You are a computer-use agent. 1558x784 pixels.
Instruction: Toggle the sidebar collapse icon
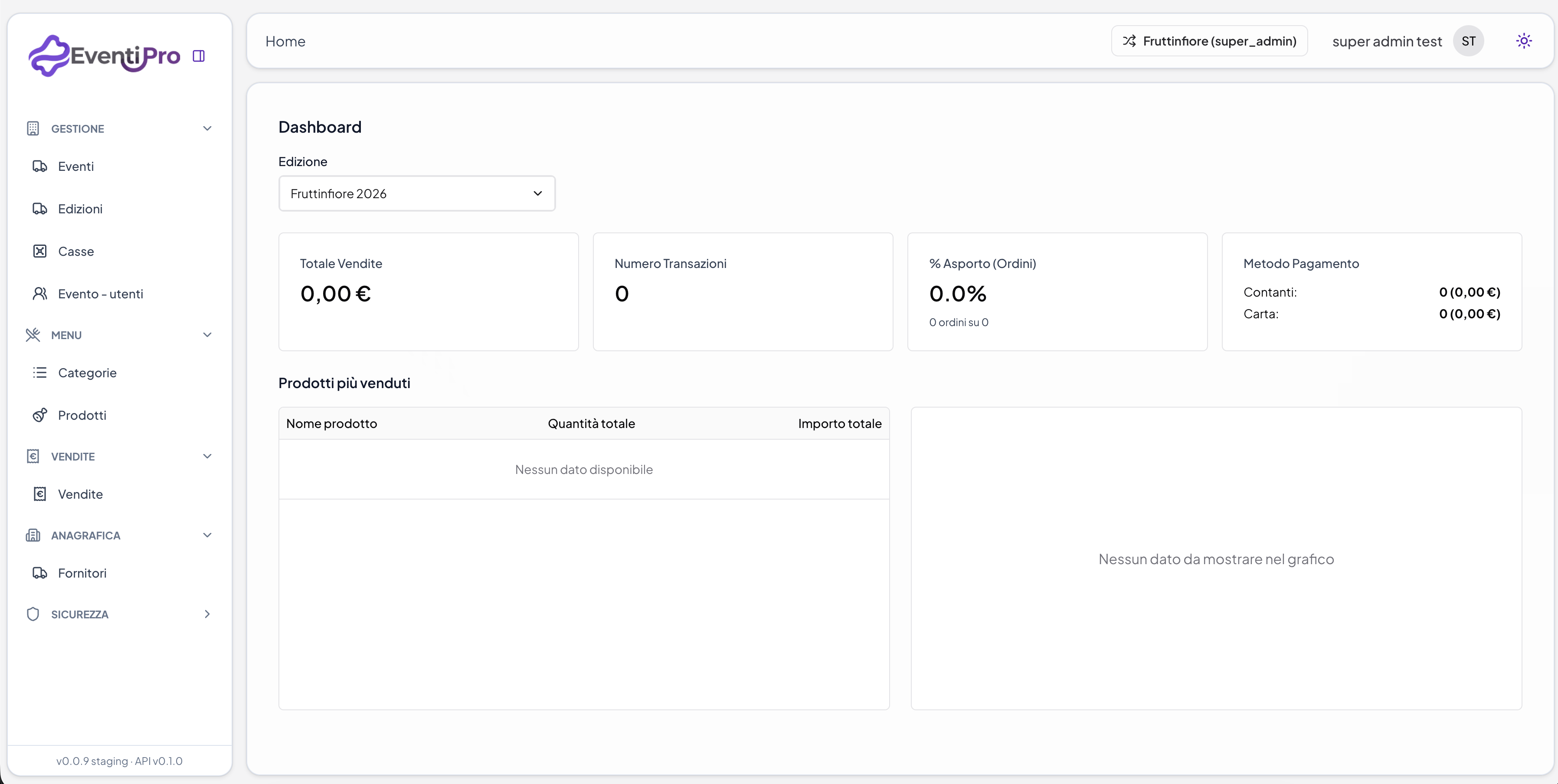coord(198,56)
